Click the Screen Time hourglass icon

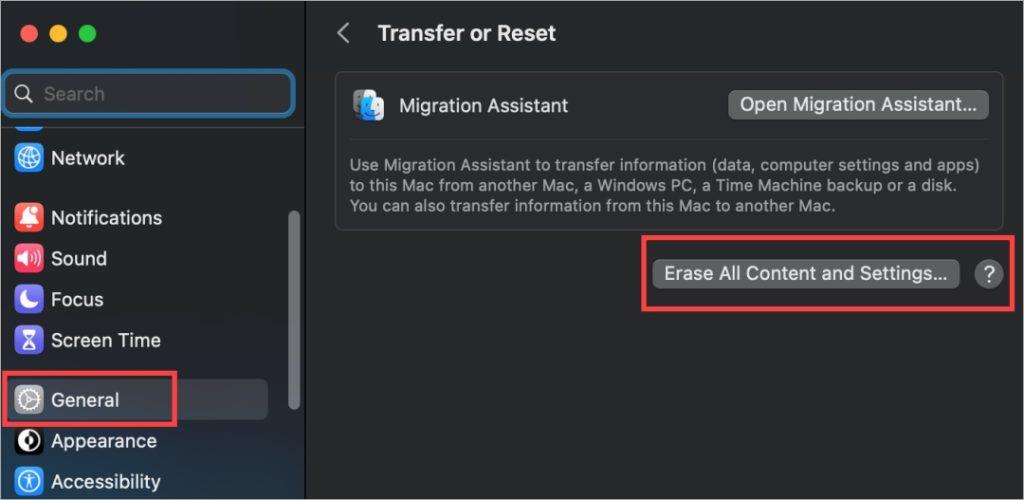29,340
